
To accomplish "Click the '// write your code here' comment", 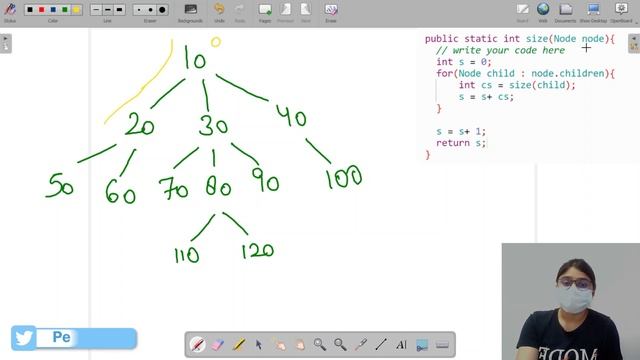I will point(500,50).
